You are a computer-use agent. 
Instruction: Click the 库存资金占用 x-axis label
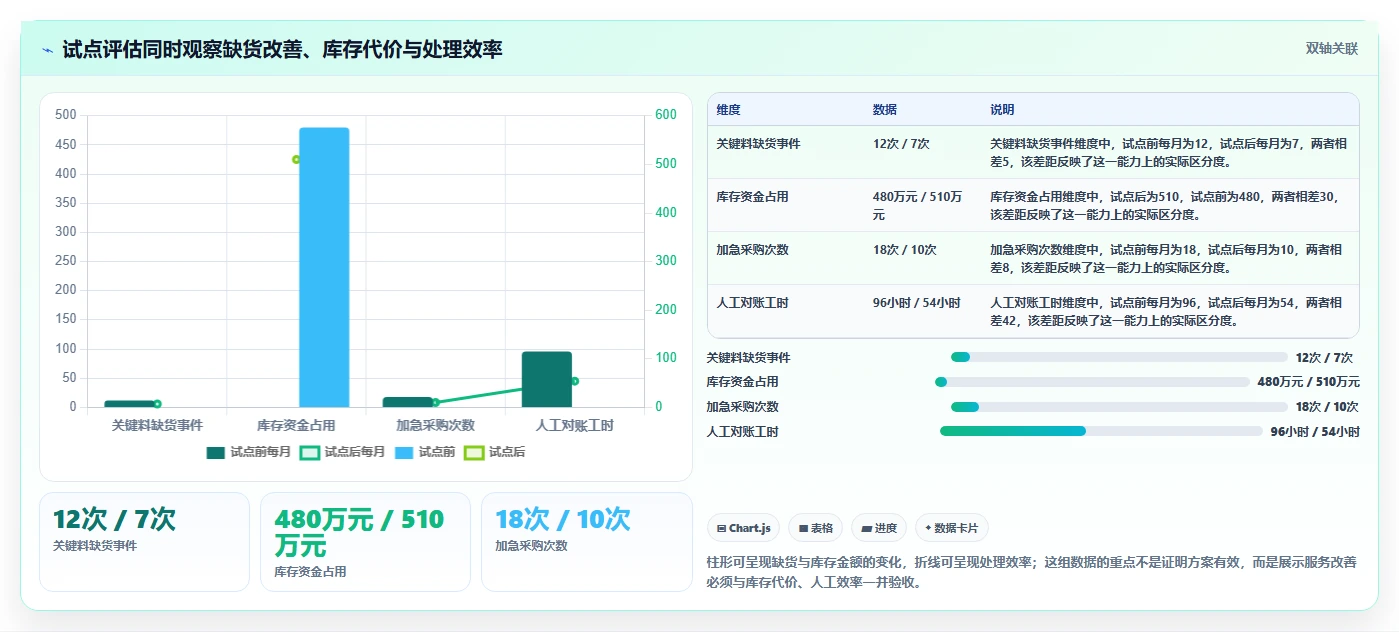[x=296, y=425]
